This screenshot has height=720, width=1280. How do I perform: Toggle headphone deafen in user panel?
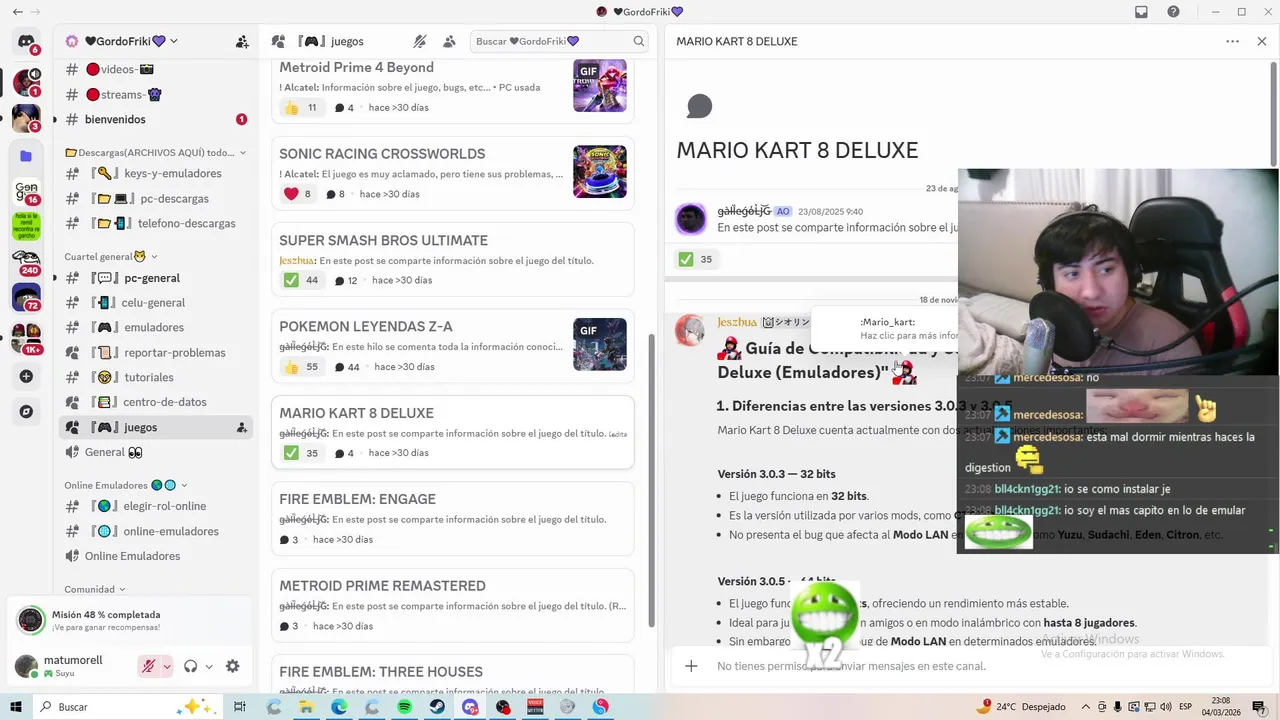[x=190, y=666]
